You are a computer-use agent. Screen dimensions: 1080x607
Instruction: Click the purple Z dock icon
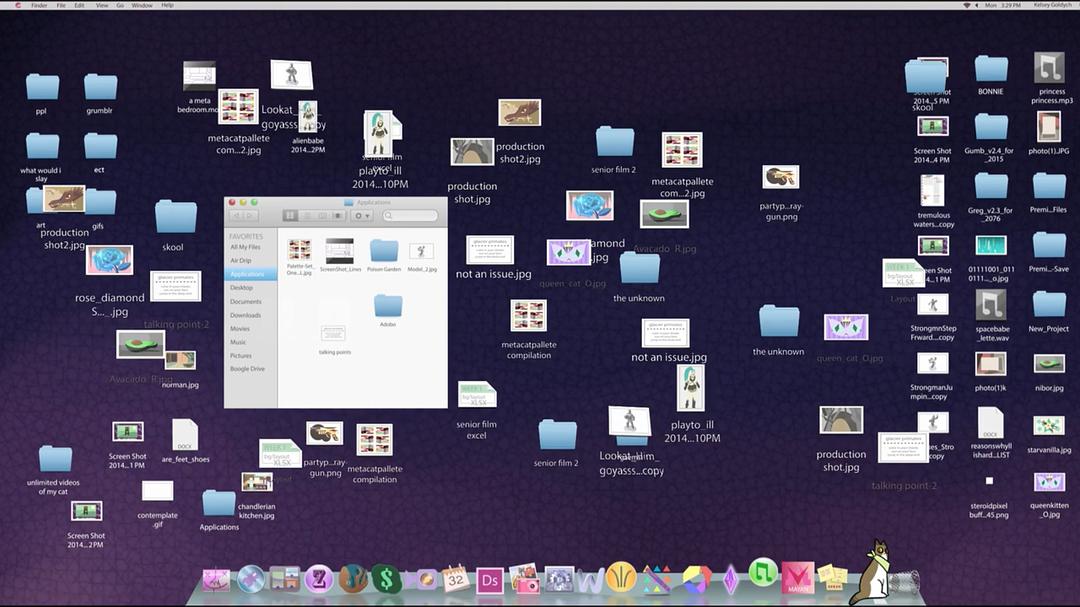pos(319,578)
